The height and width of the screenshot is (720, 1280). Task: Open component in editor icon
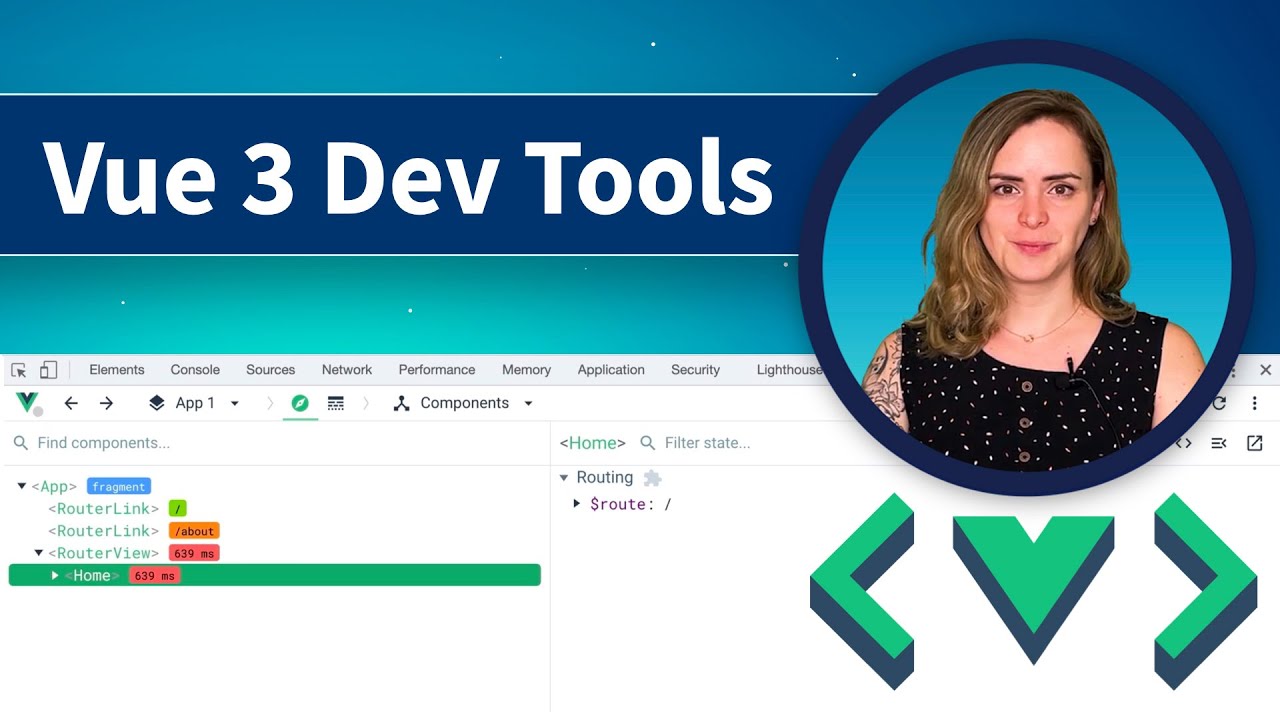click(x=1254, y=443)
